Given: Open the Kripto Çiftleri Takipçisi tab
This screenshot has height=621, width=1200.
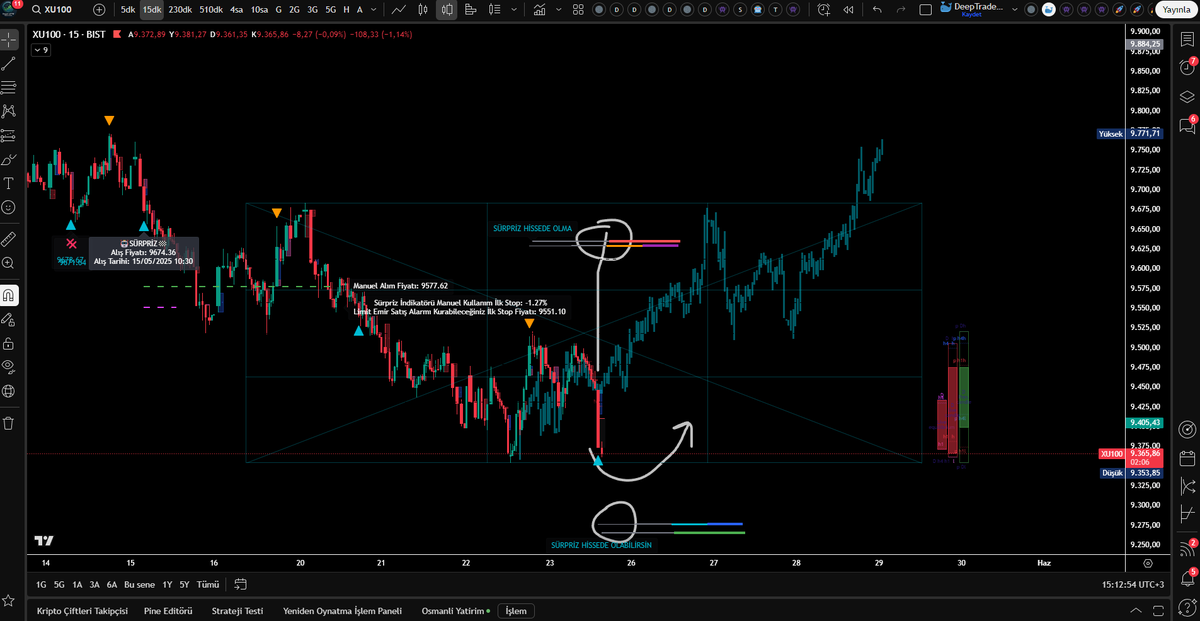Looking at the screenshot, I should (x=82, y=610).
